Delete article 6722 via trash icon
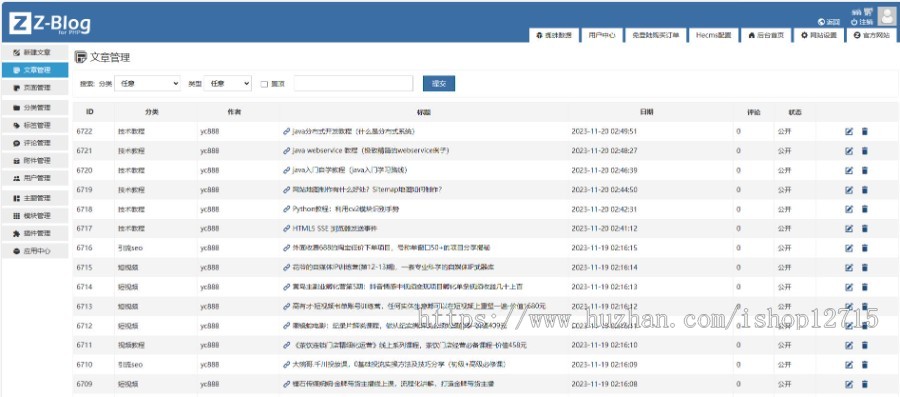The height and width of the screenshot is (397, 900). point(864,131)
